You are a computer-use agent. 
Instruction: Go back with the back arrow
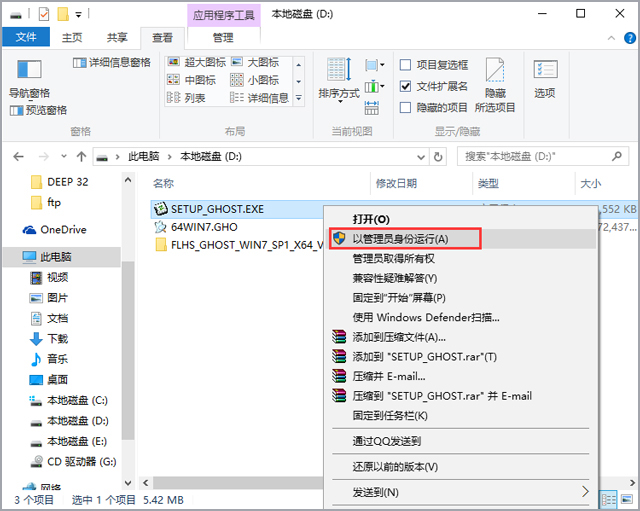[x=18, y=157]
